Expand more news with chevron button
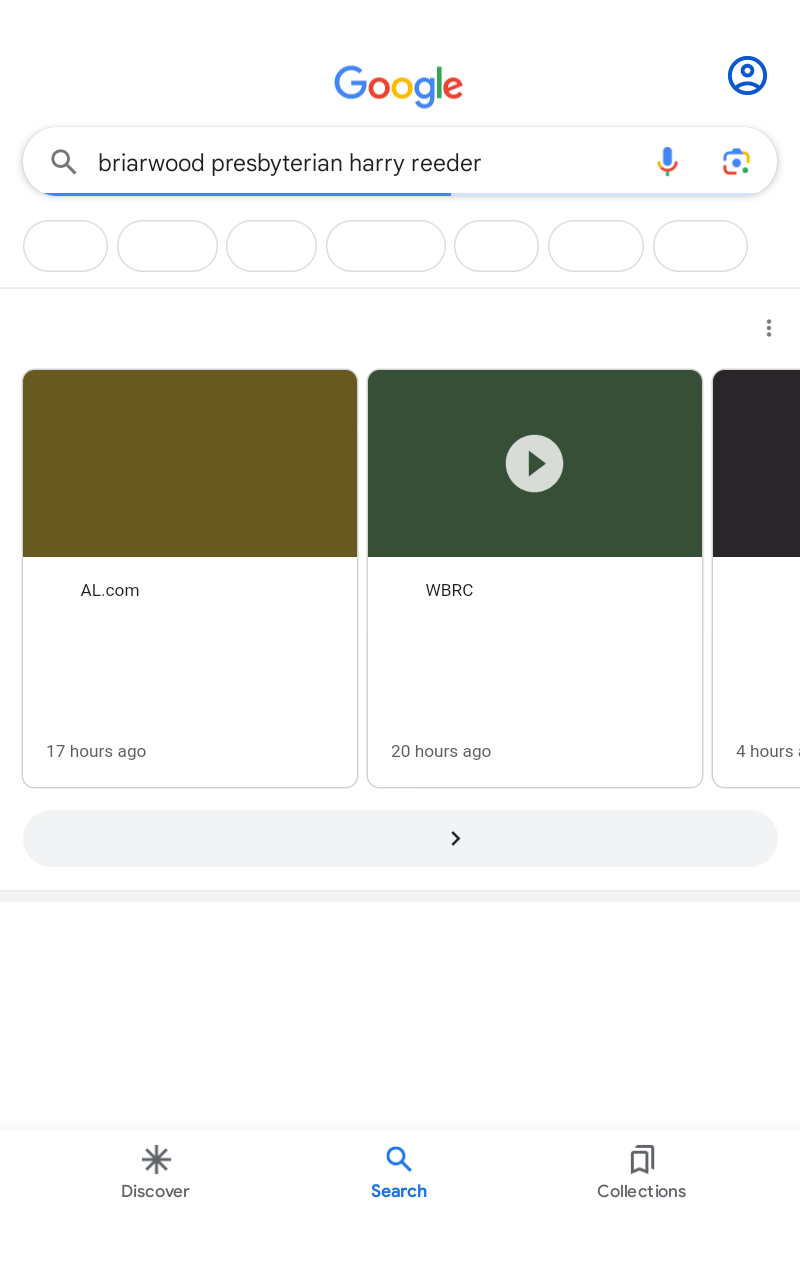 tap(400, 838)
